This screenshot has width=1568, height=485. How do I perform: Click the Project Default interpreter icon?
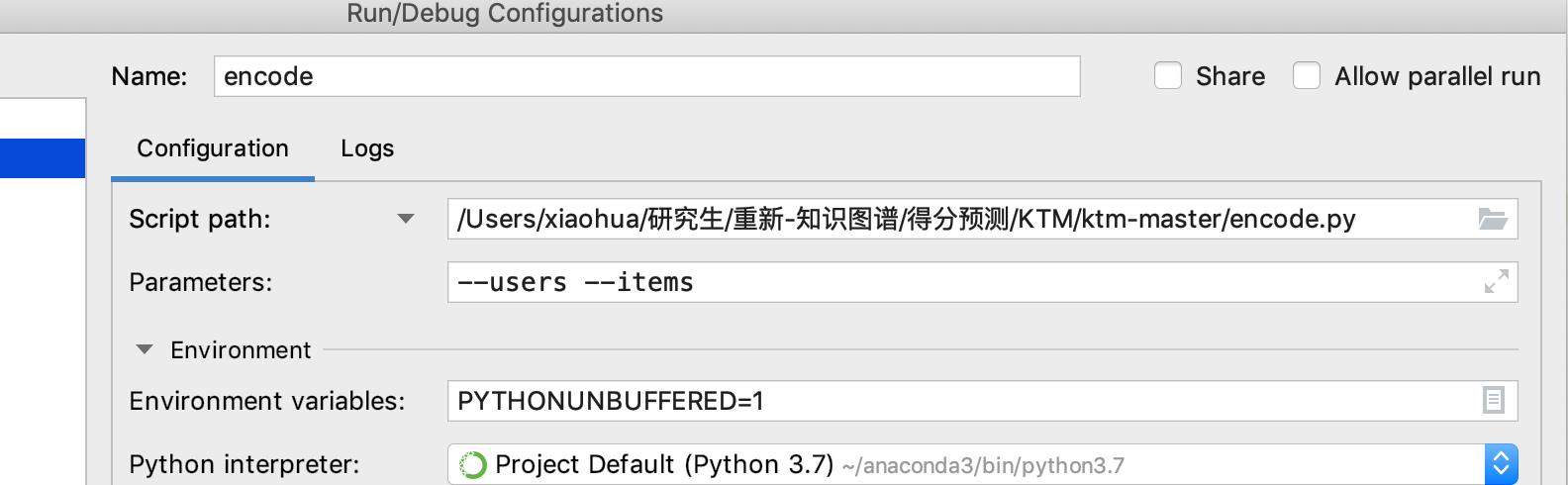(473, 464)
